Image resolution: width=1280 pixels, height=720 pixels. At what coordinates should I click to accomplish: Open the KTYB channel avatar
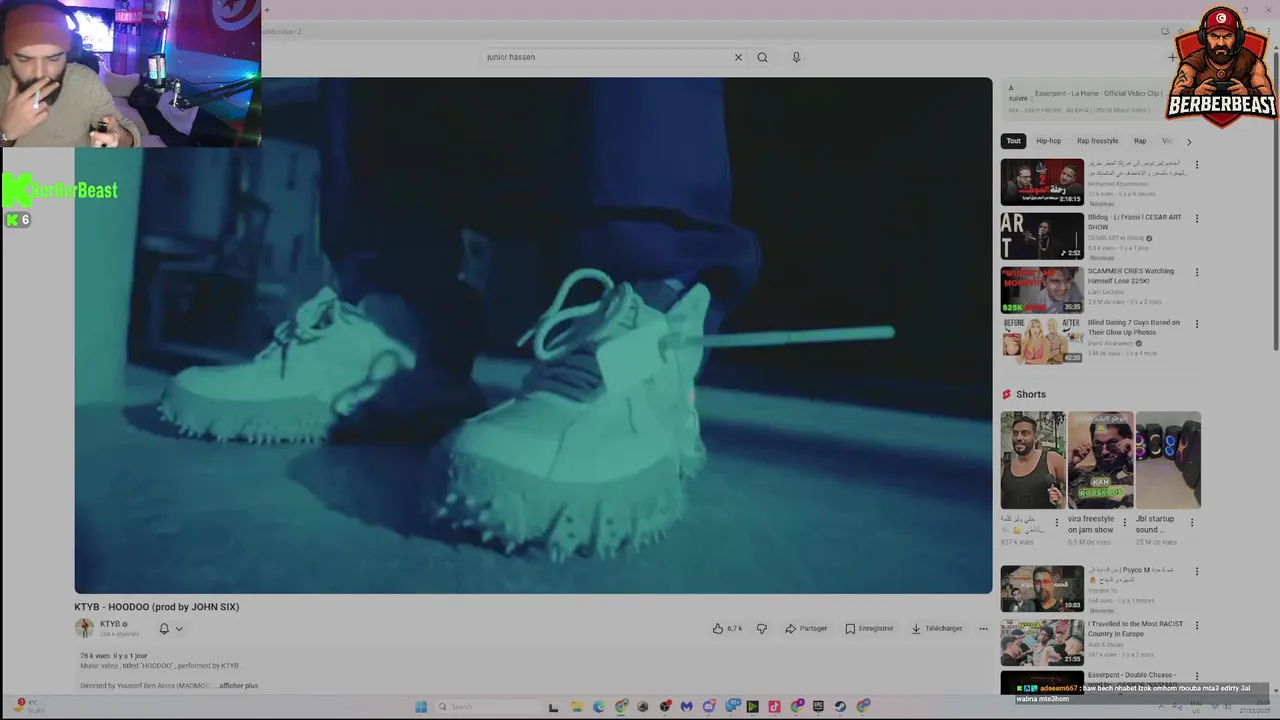point(84,628)
